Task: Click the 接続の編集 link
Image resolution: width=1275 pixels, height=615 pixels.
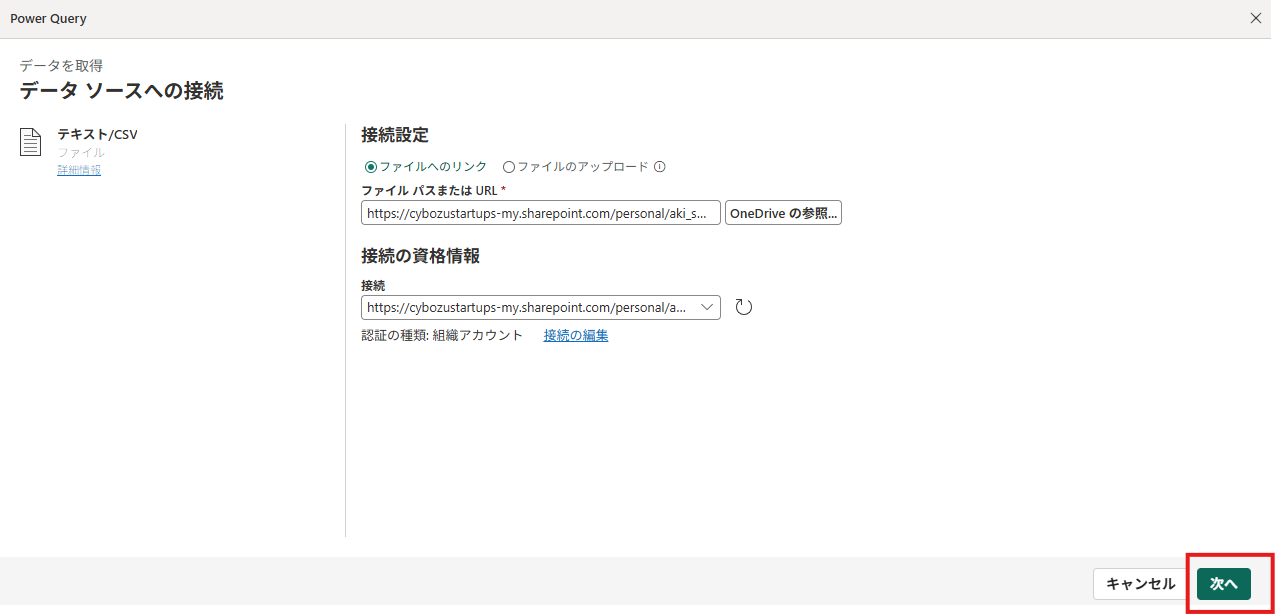Action: coord(576,335)
